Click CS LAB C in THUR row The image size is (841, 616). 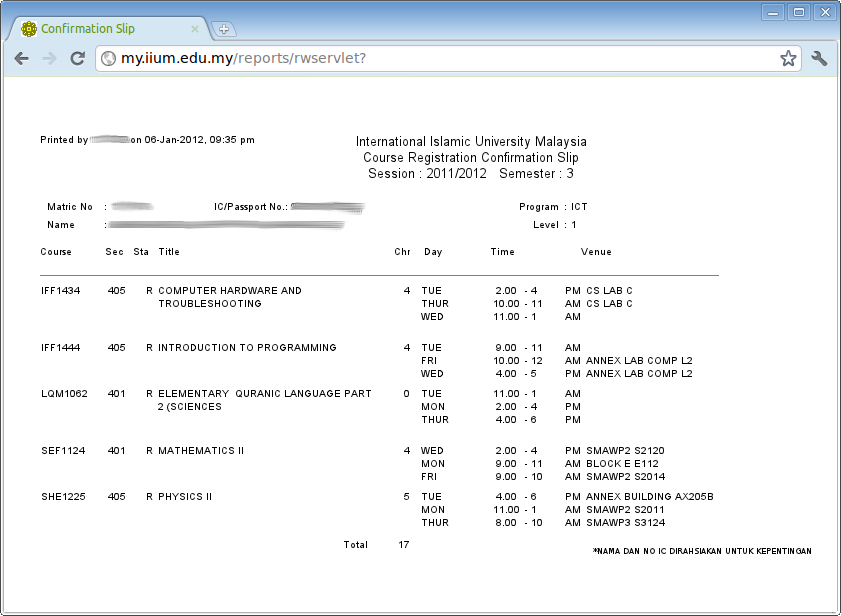tap(609, 304)
